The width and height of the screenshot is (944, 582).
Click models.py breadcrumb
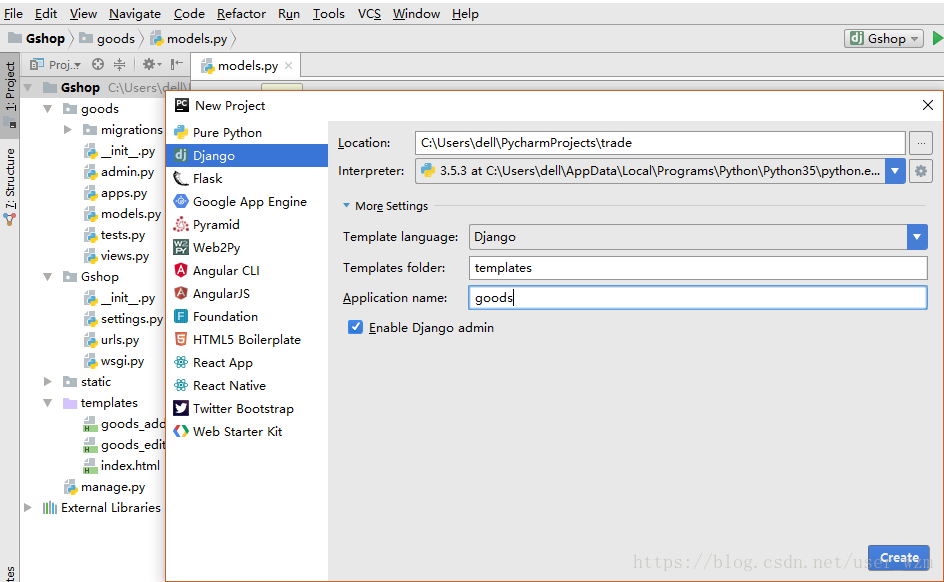click(190, 39)
